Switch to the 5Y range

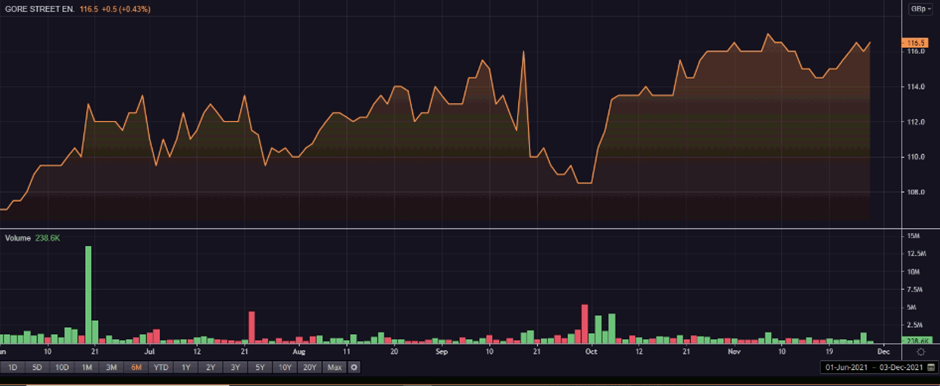pos(260,367)
